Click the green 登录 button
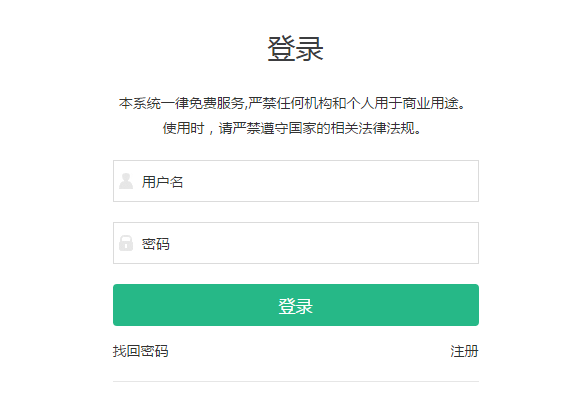This screenshot has height=410, width=573. [296, 305]
